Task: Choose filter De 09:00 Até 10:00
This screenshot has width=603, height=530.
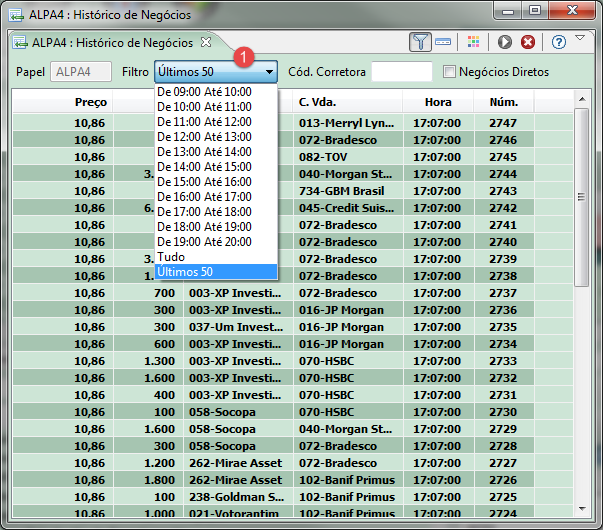Action: click(x=216, y=92)
